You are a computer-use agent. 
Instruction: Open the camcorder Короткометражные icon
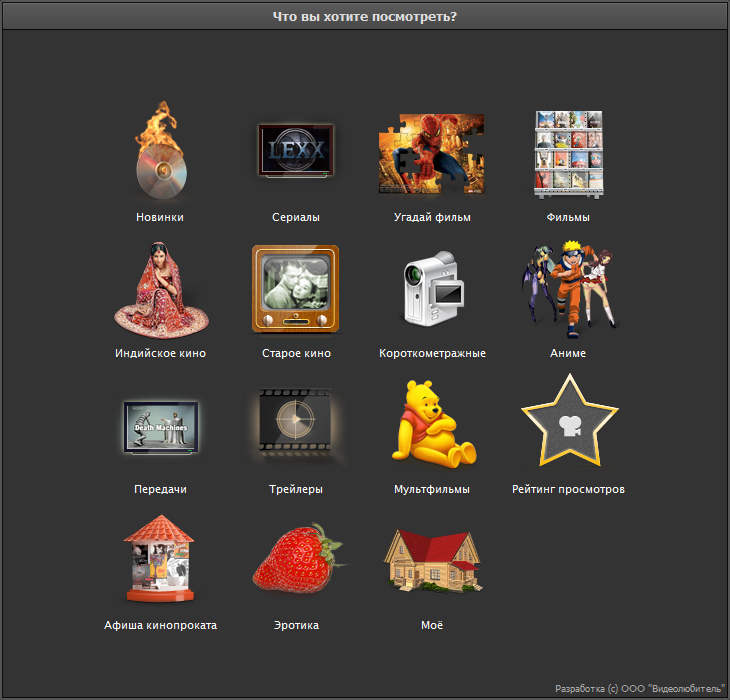click(433, 289)
